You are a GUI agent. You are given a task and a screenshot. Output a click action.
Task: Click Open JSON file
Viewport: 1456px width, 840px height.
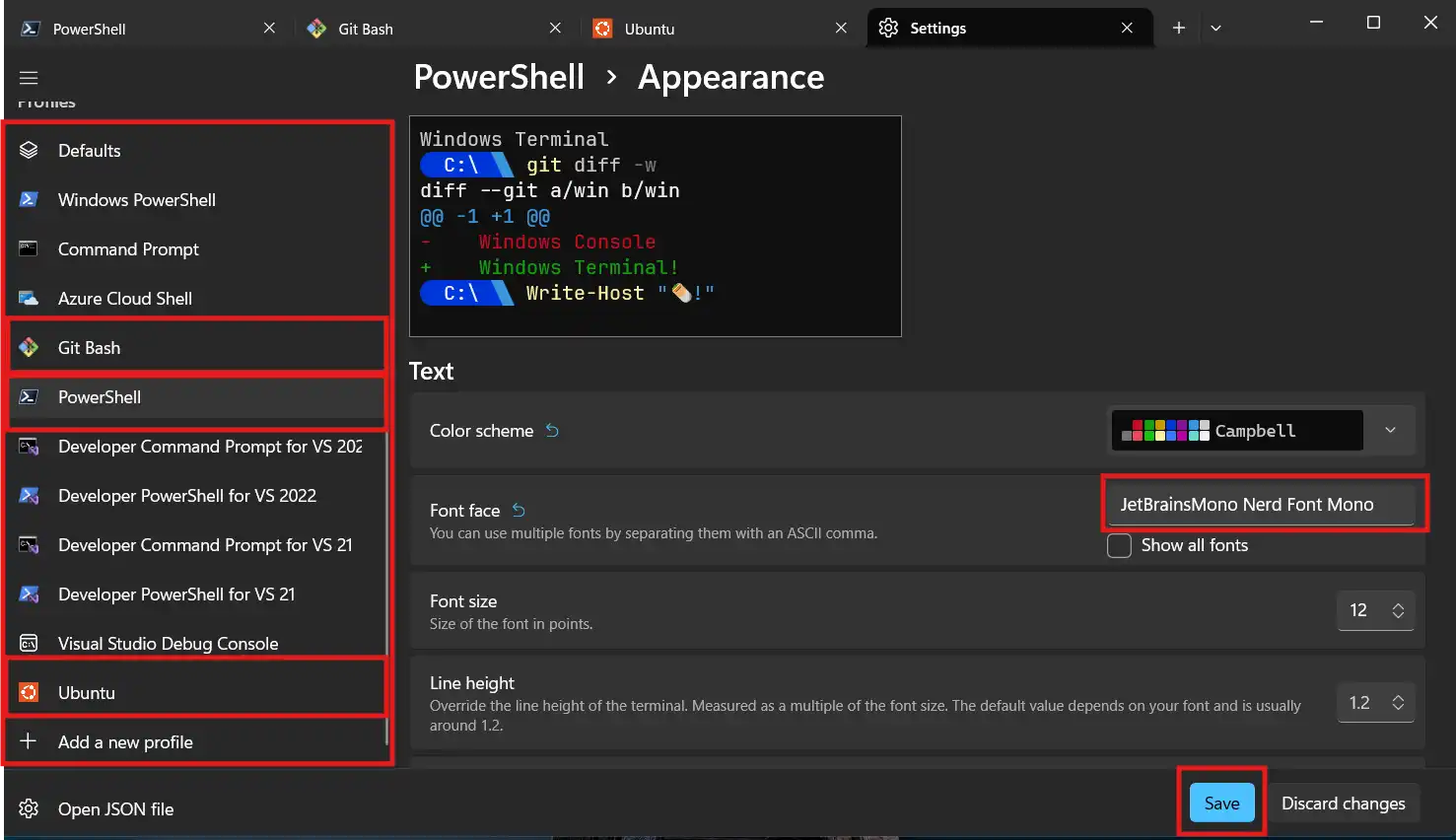coord(197,808)
